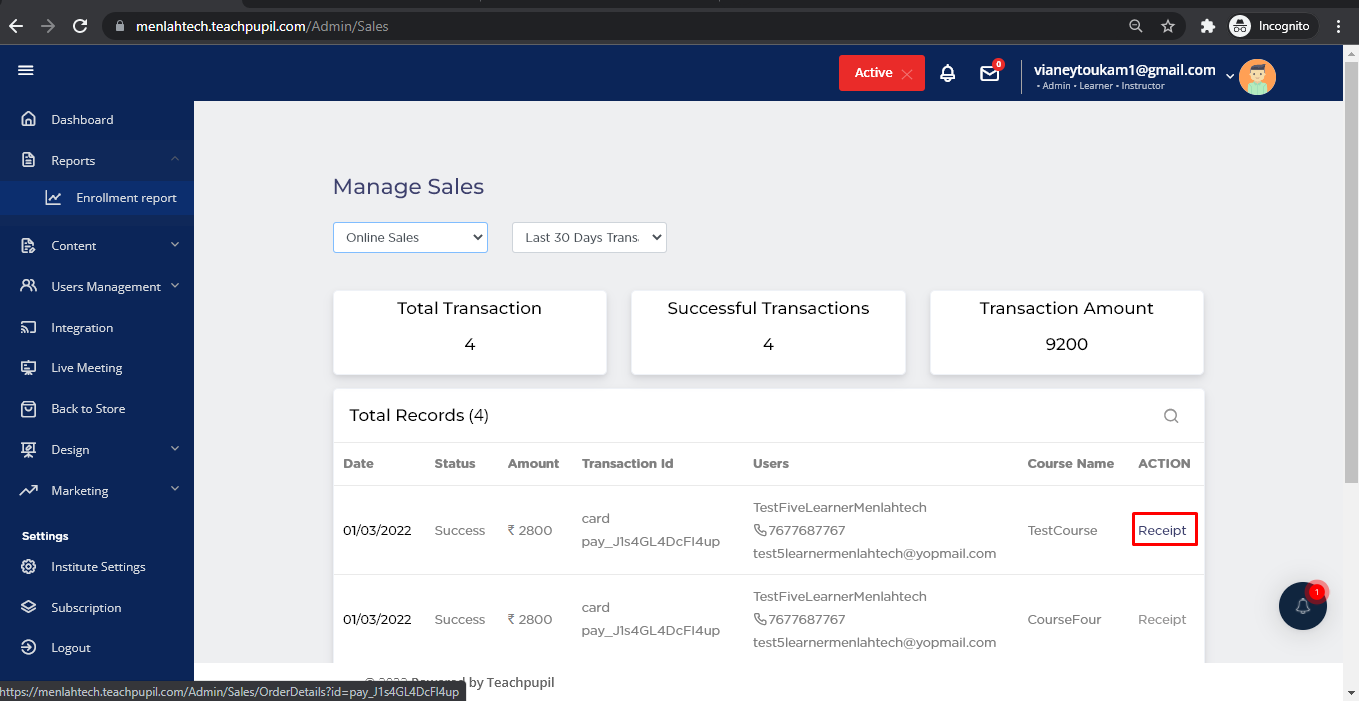This screenshot has height=701, width=1359.
Task: Open the mail envelope icon
Action: 989,73
